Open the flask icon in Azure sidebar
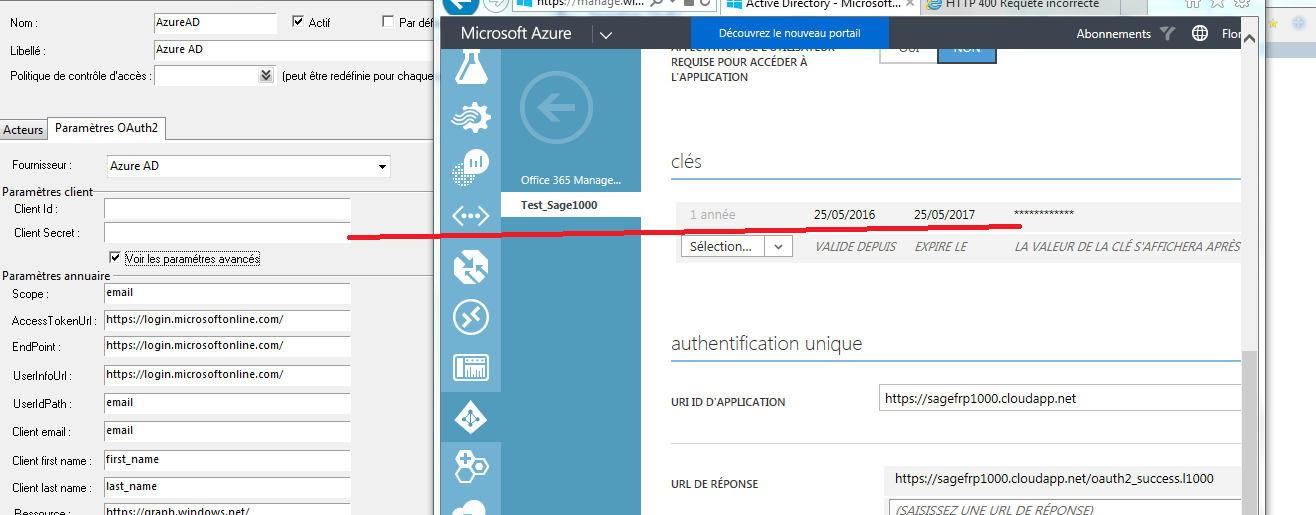 point(471,68)
